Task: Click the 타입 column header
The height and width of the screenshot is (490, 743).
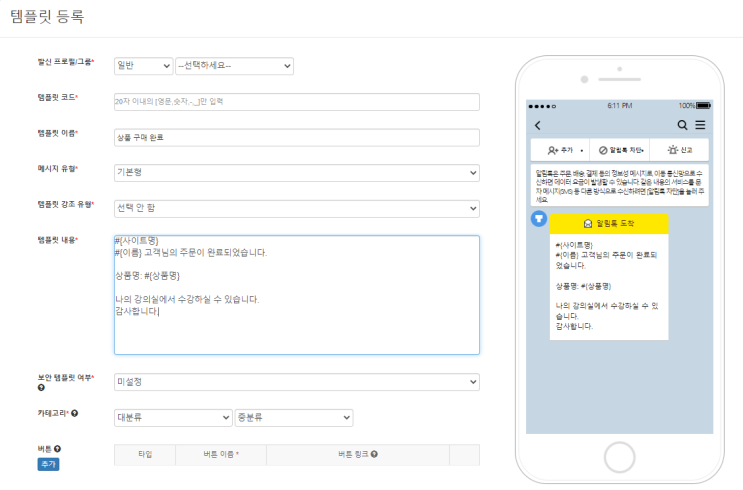Action: (145, 454)
